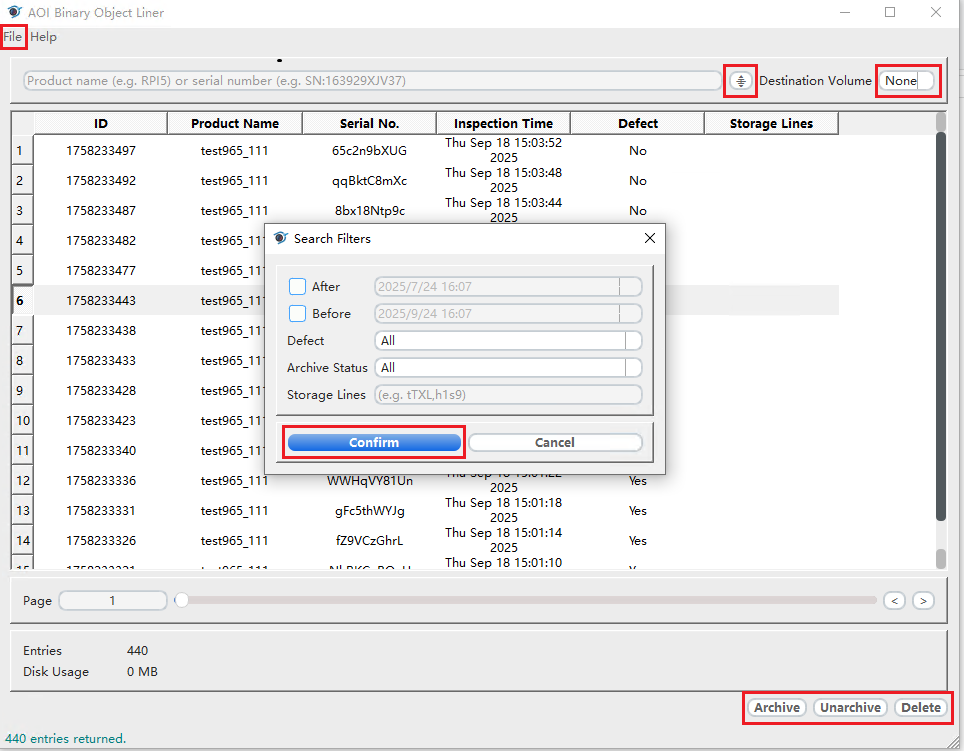
Task: Click the Archive button
Action: coord(777,707)
